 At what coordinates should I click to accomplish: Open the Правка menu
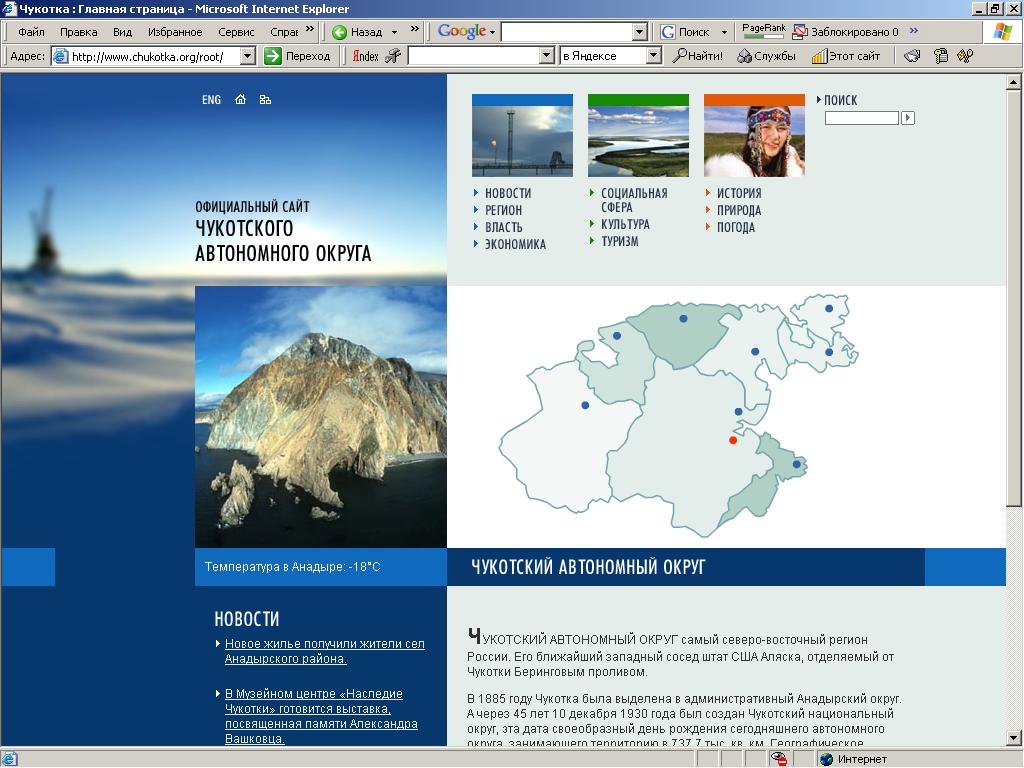click(78, 32)
